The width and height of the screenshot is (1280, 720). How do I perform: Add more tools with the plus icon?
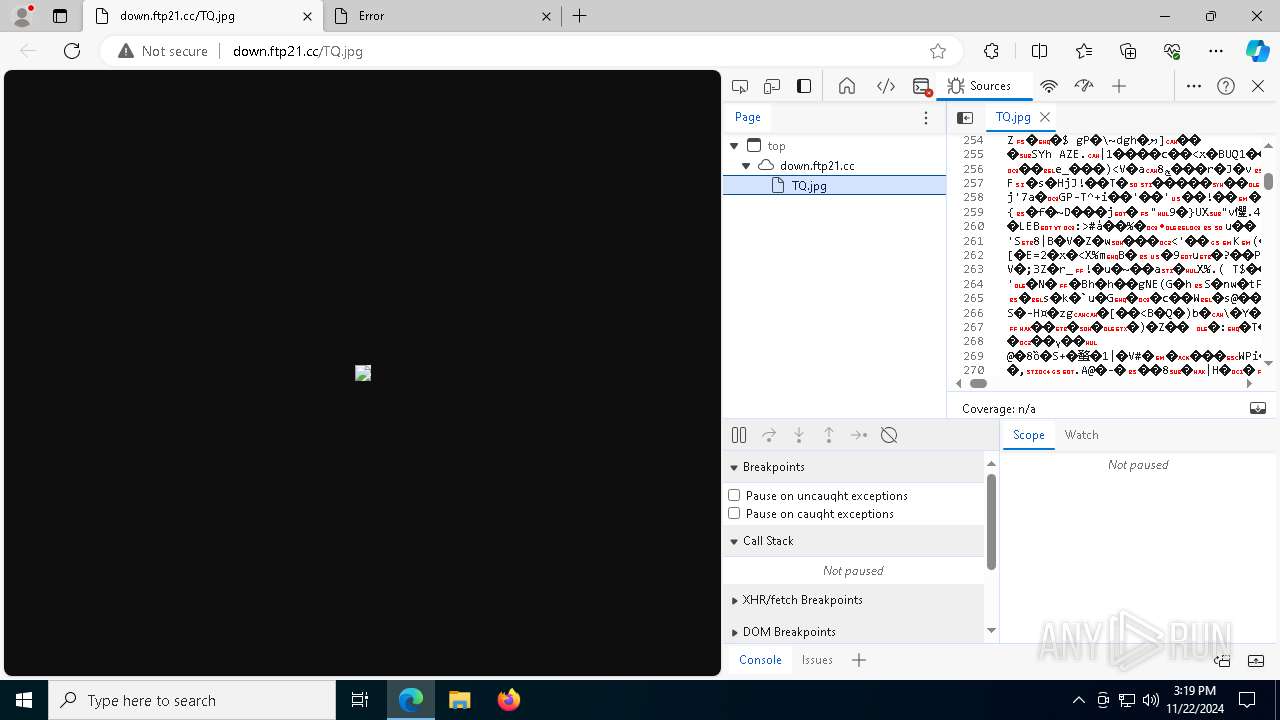(1119, 86)
